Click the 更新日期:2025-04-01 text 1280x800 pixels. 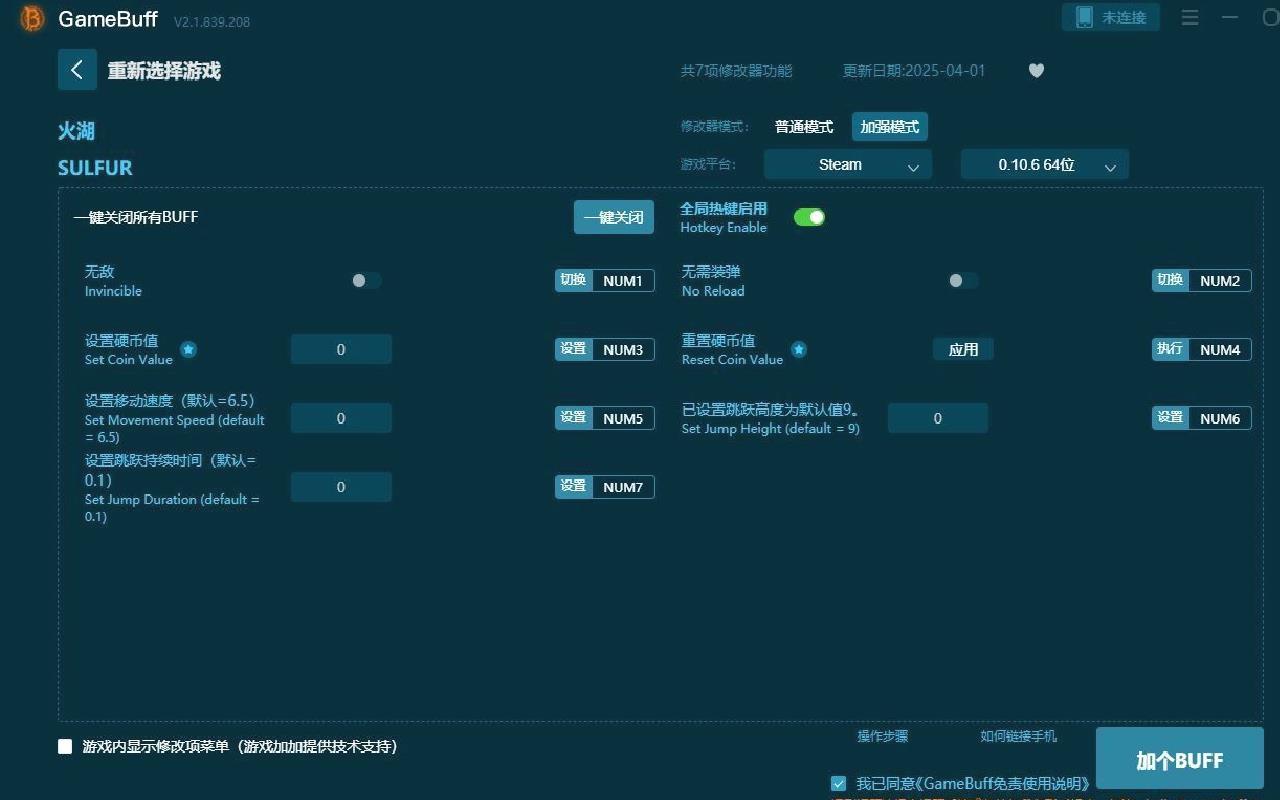tap(914, 71)
